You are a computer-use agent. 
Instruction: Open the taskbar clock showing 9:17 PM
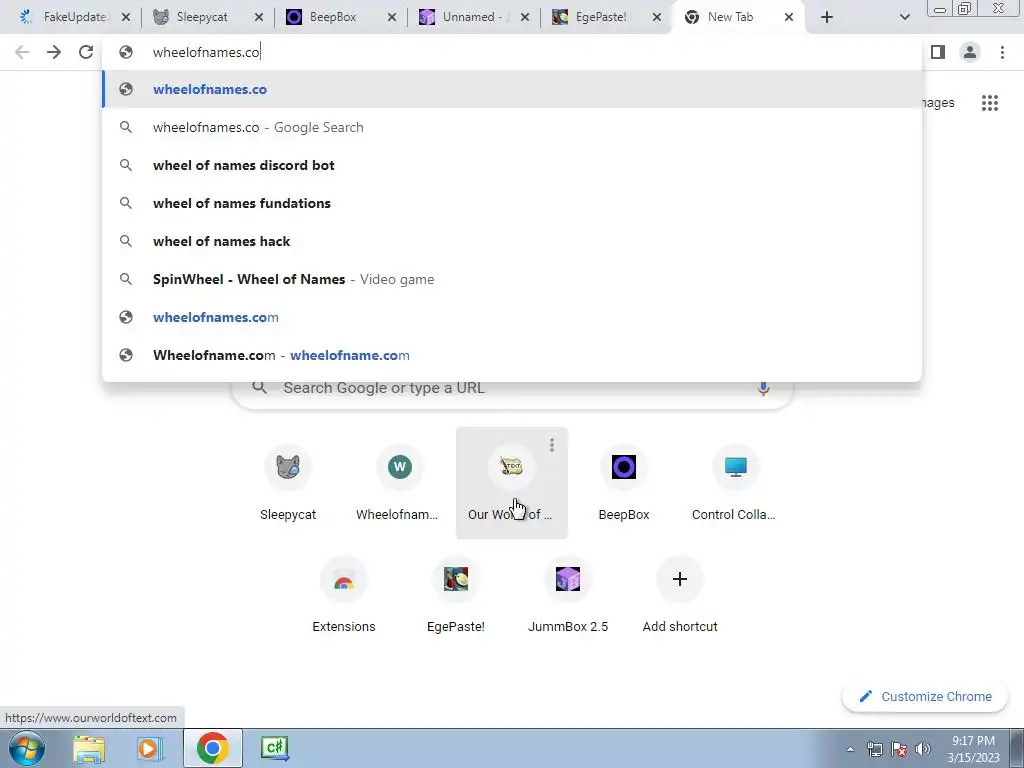(x=973, y=749)
